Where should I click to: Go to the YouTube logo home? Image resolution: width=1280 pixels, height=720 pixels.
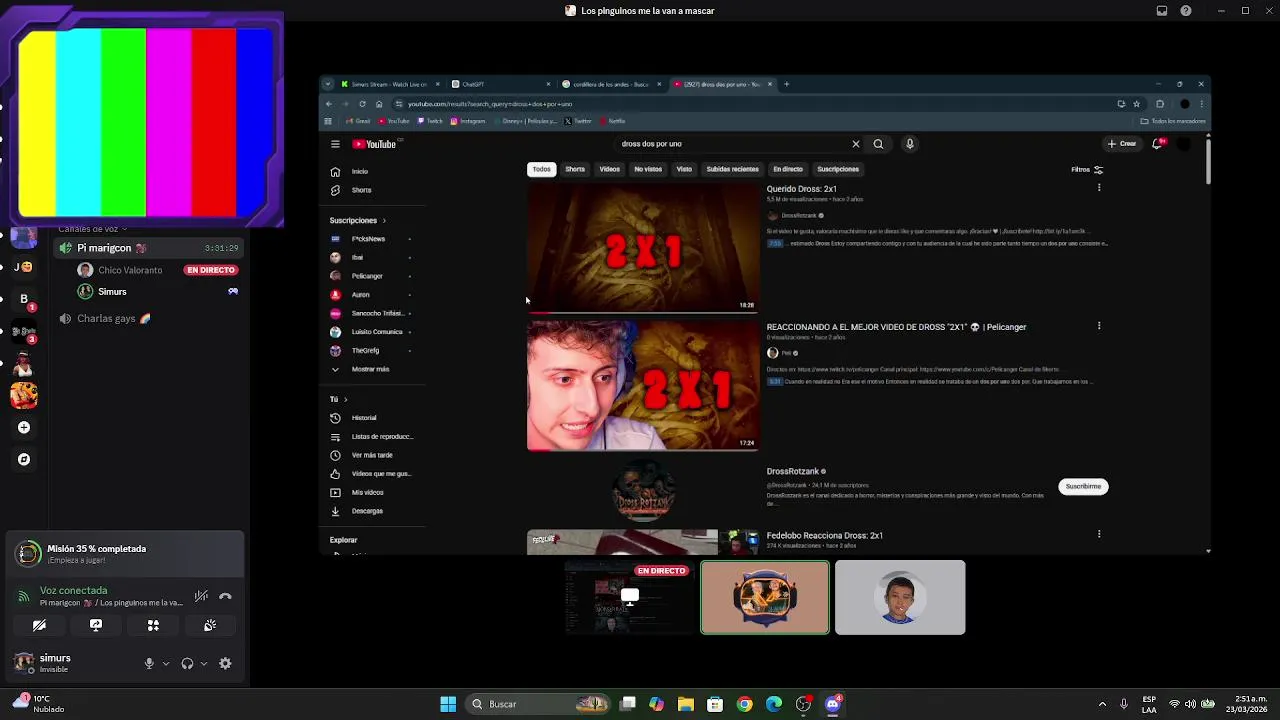[x=374, y=144]
